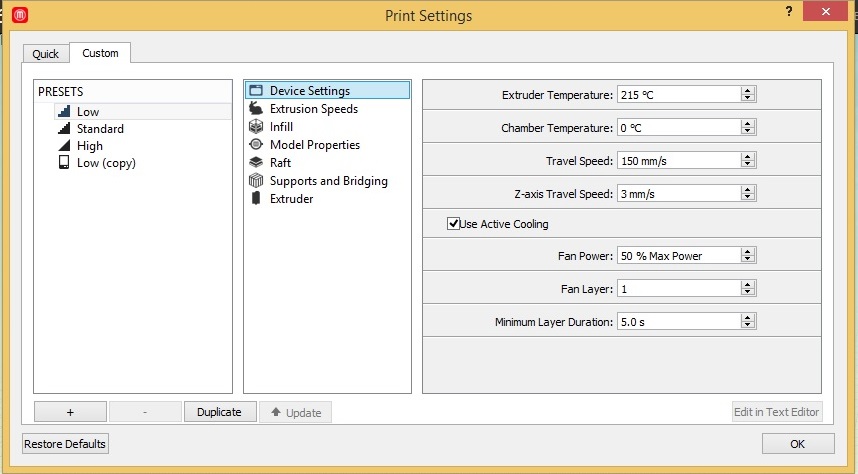Viewport: 858px width, 474px height.
Task: Confirm settings with the OK button
Action: [797, 443]
